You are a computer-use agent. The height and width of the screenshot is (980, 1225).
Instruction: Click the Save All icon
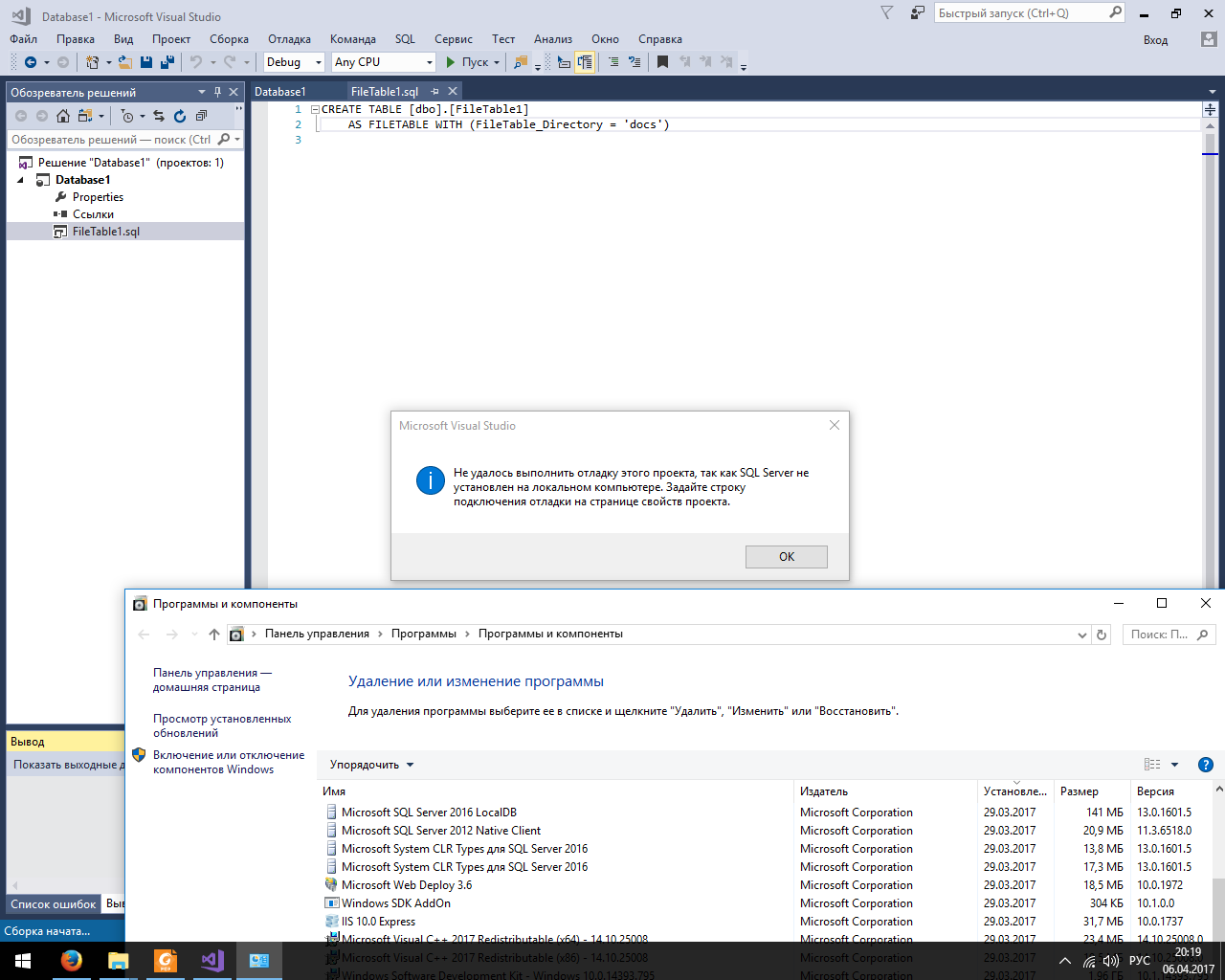click(x=167, y=62)
